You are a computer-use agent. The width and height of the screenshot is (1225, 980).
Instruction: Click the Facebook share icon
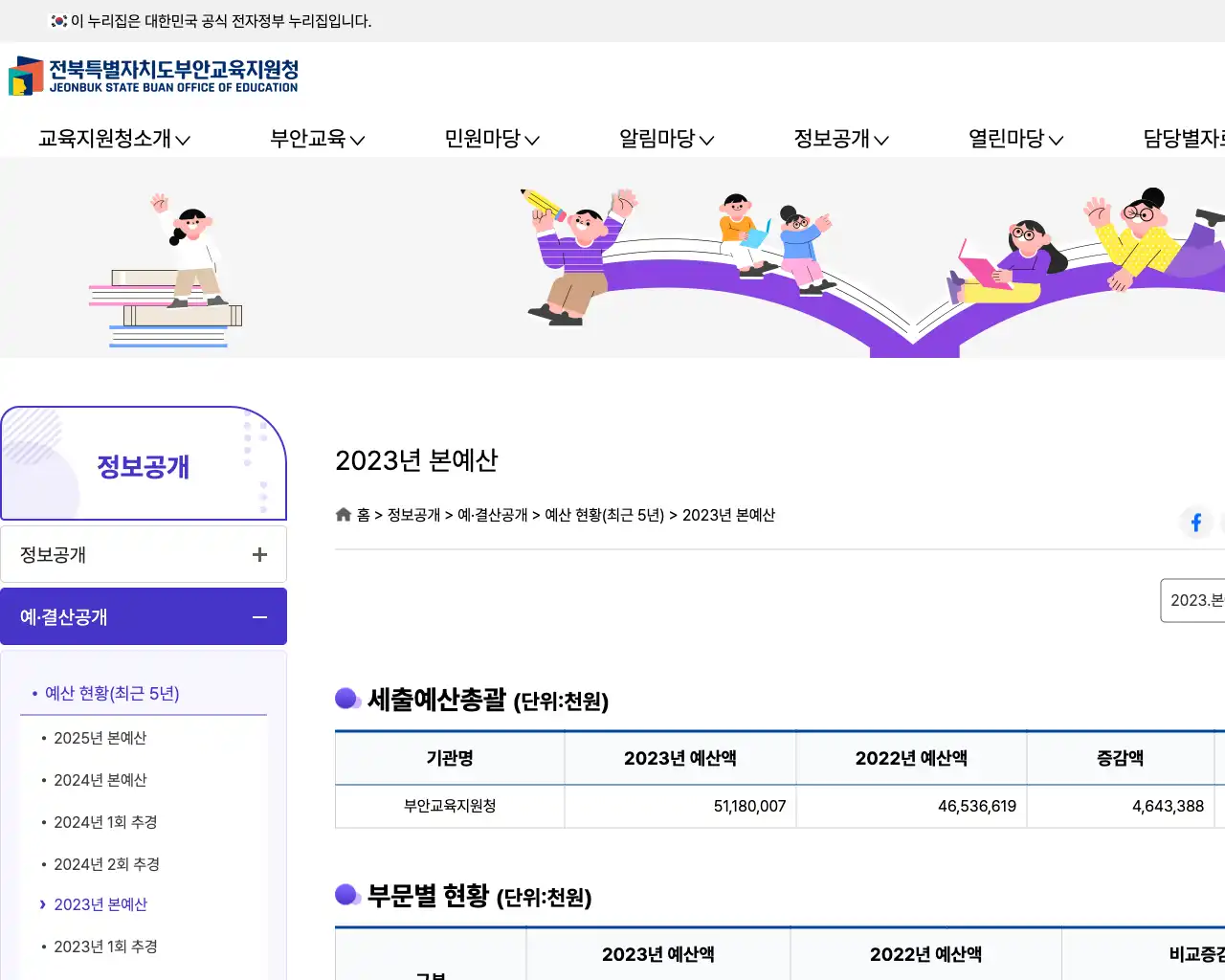(1195, 522)
